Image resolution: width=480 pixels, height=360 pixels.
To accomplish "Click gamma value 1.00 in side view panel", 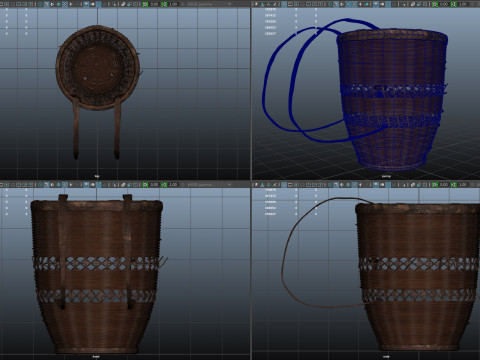I will (x=463, y=184).
